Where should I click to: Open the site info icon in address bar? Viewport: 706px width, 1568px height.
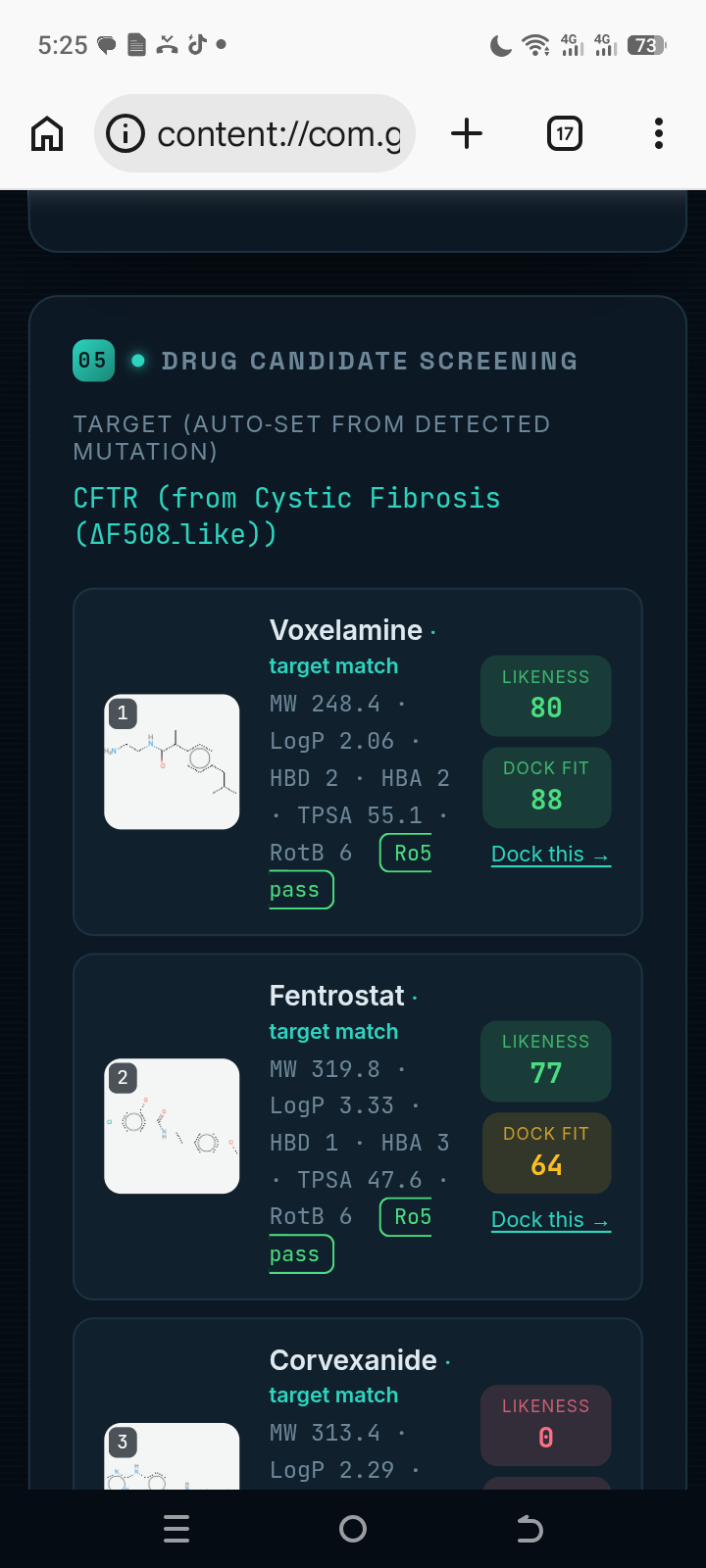126,133
